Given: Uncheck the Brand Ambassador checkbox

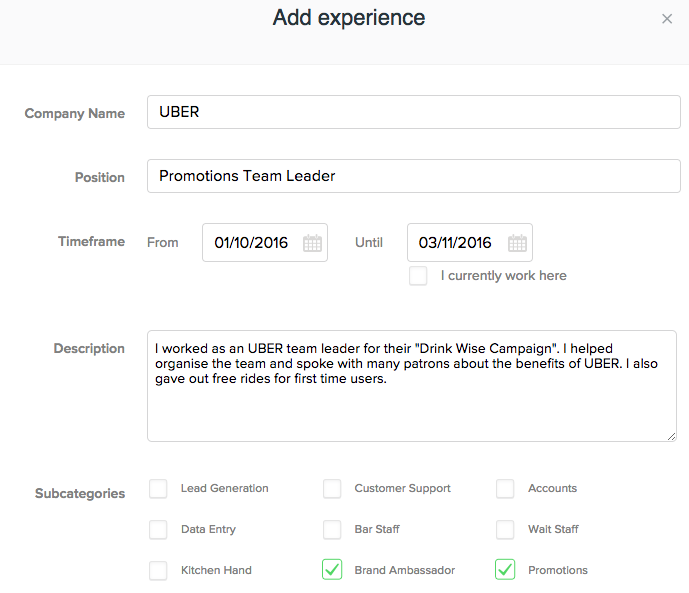Looking at the screenshot, I should 332,570.
